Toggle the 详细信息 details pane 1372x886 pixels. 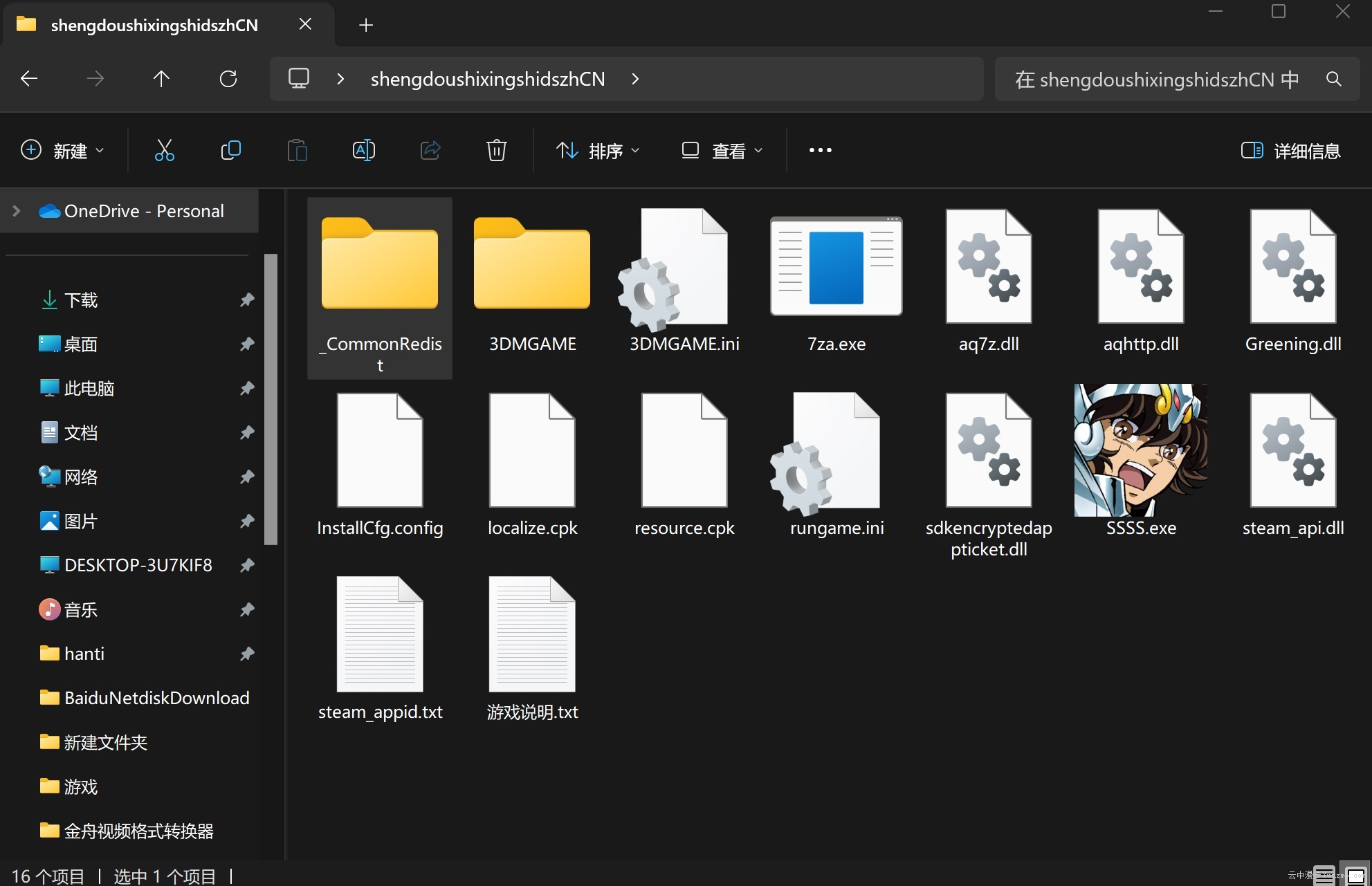[x=1291, y=150]
